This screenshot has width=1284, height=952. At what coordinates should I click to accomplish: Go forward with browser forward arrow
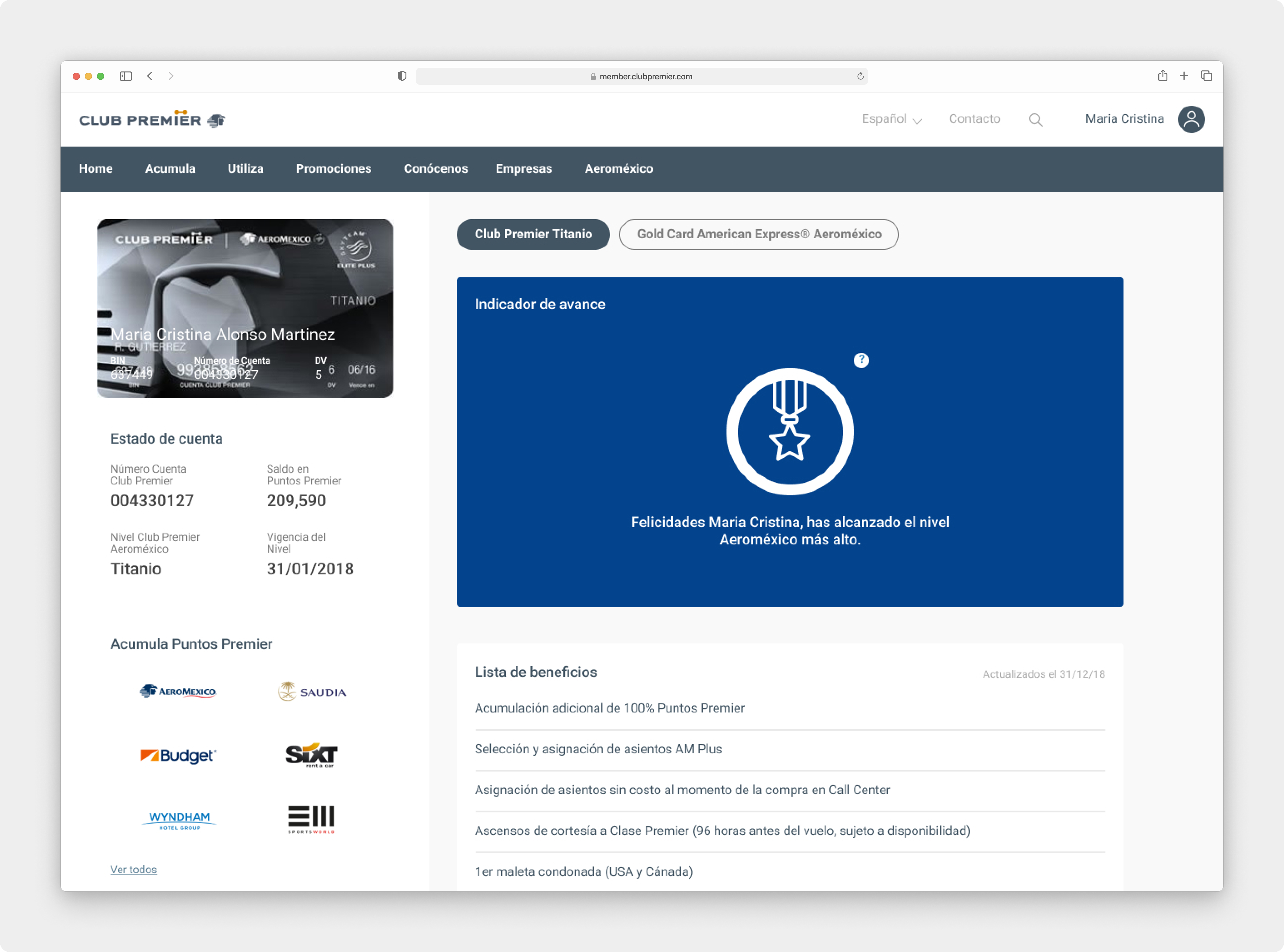[170, 76]
